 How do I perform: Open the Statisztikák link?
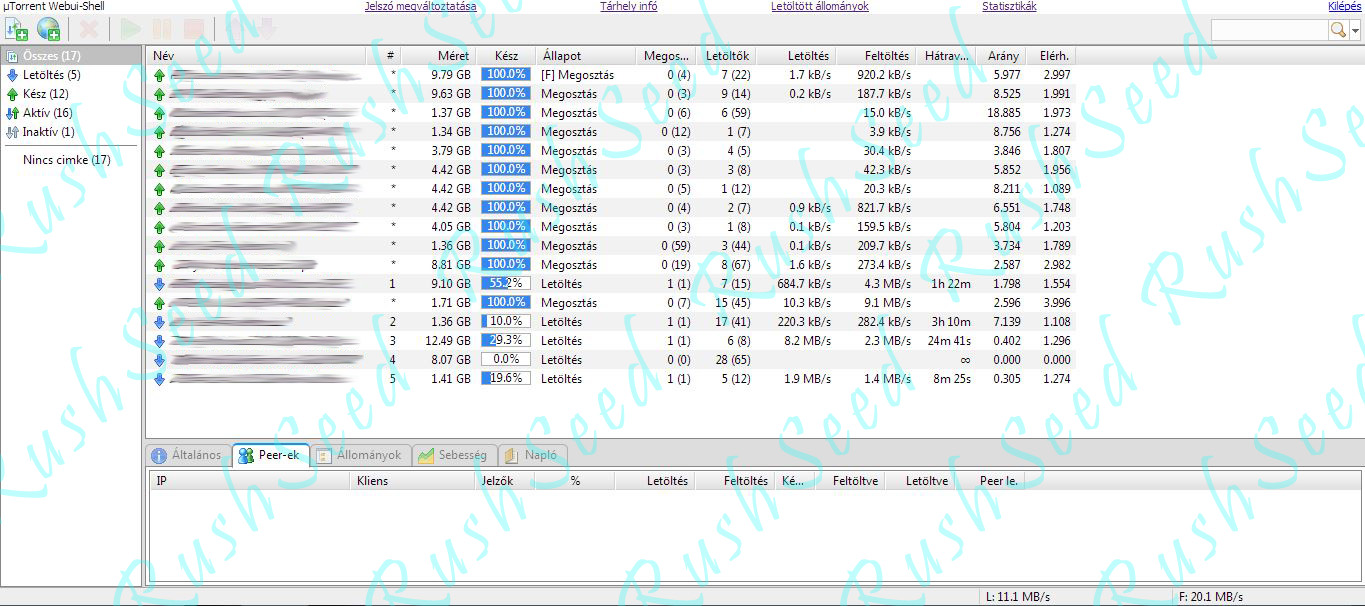click(1009, 6)
